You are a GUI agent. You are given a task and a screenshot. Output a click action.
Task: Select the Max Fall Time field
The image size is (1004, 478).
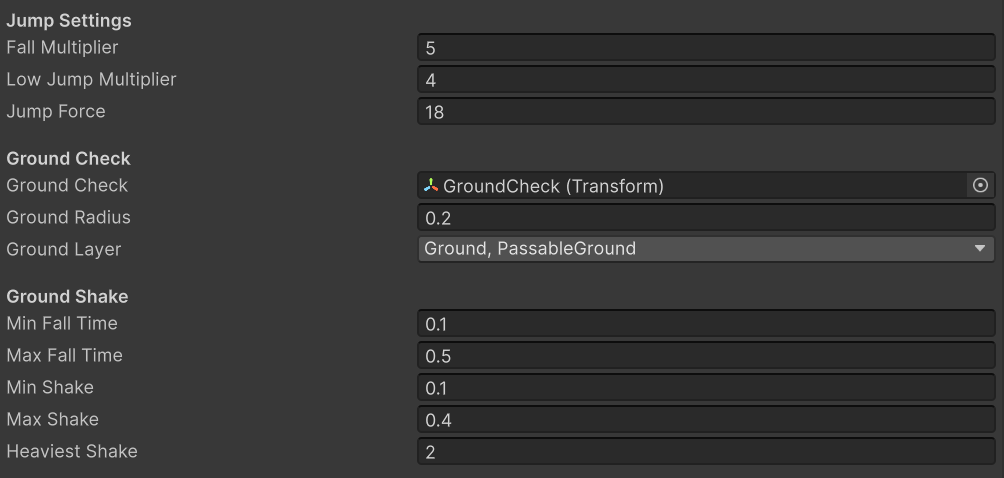(x=705, y=356)
